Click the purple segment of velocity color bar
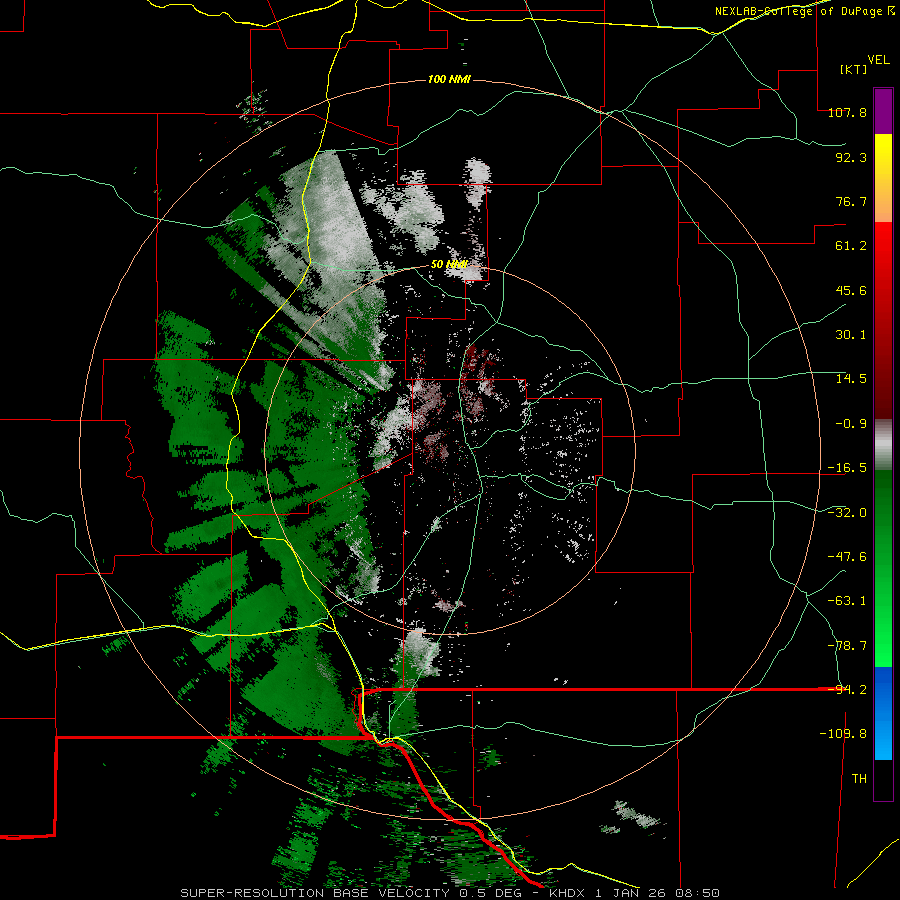 click(883, 111)
